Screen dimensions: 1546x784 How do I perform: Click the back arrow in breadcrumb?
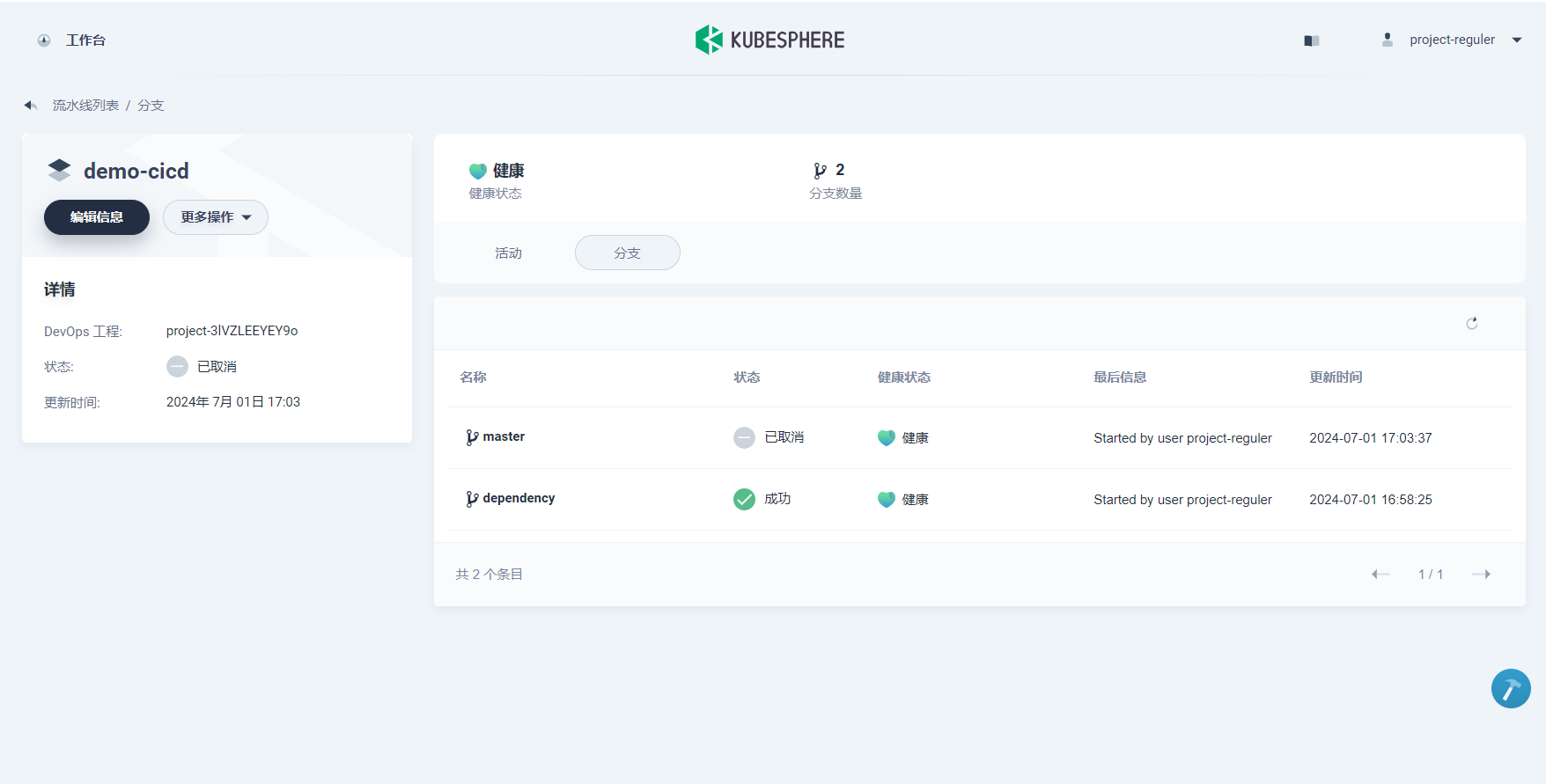(31, 106)
